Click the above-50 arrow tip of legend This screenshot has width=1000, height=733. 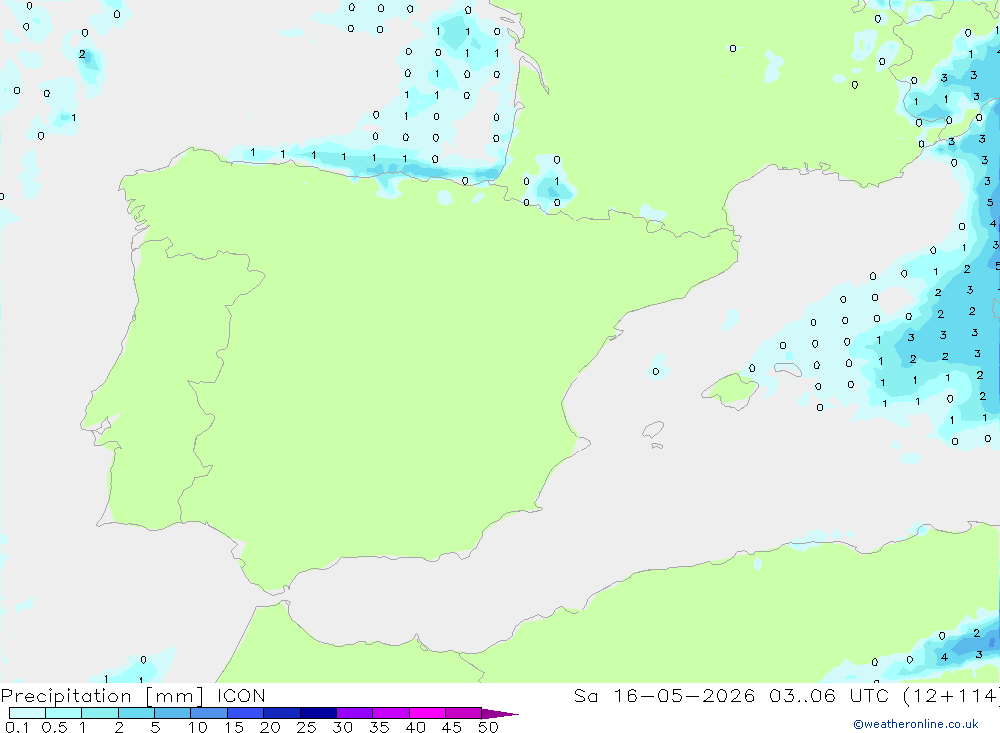tap(500, 713)
